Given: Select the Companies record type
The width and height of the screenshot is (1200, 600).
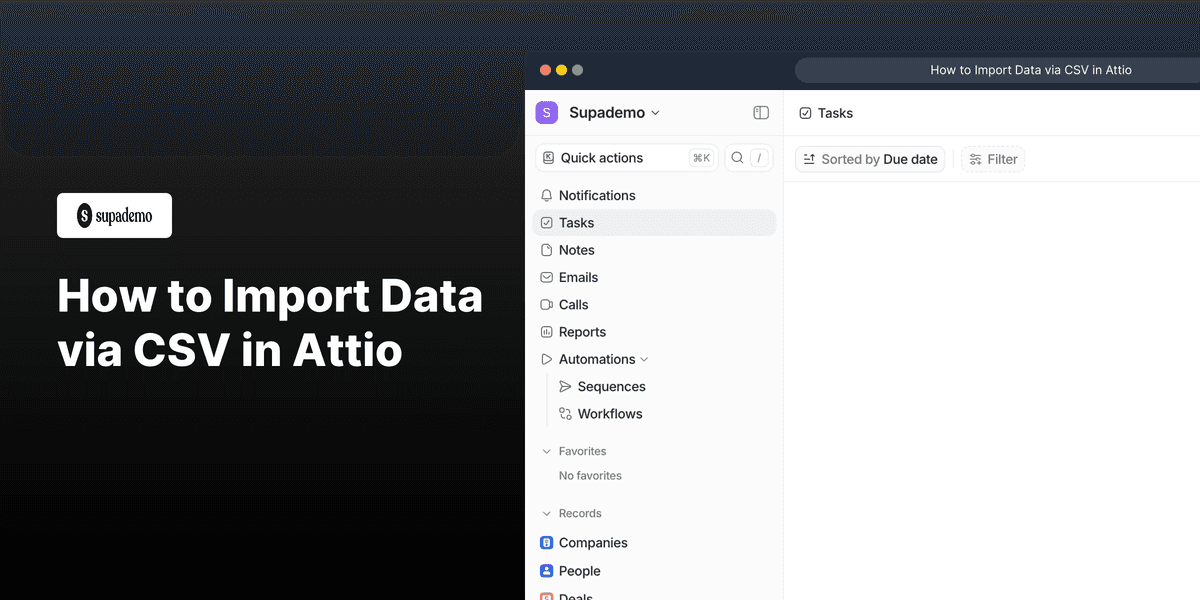Looking at the screenshot, I should (x=594, y=542).
